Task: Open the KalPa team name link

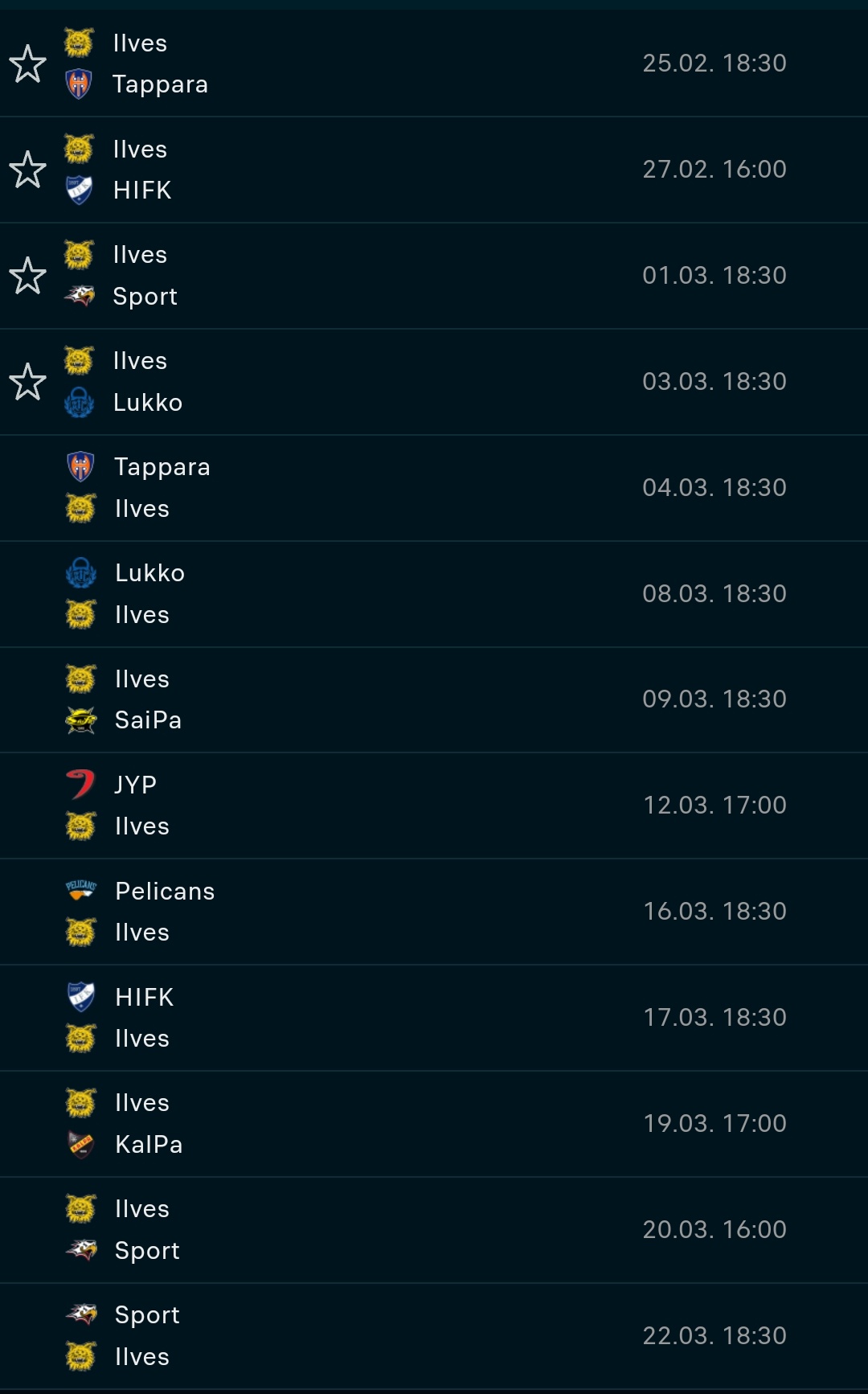Action: [x=149, y=1144]
